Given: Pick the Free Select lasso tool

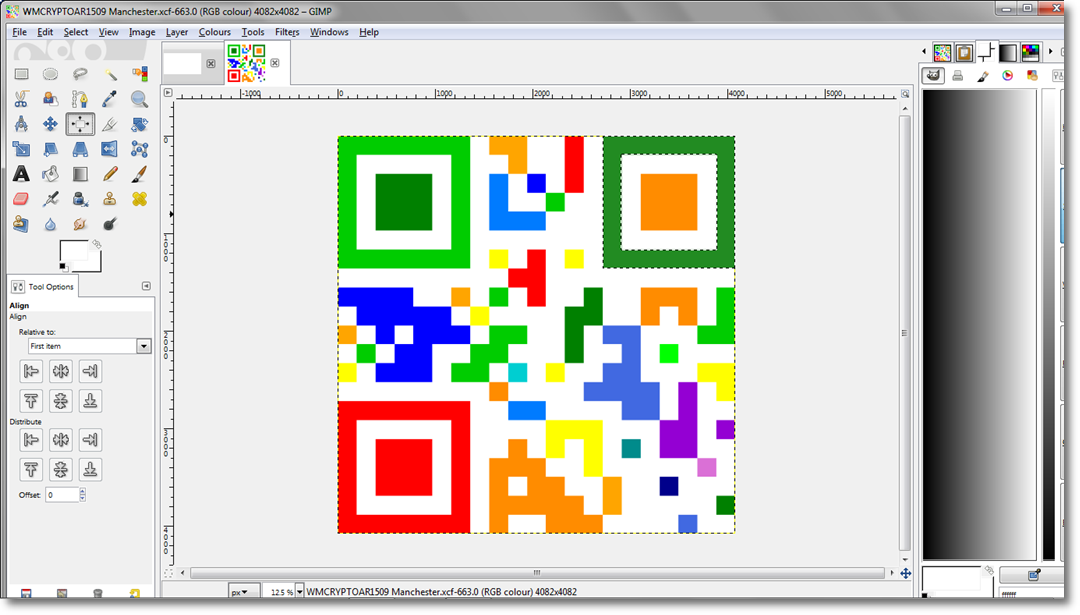Looking at the screenshot, I should tap(80, 74).
